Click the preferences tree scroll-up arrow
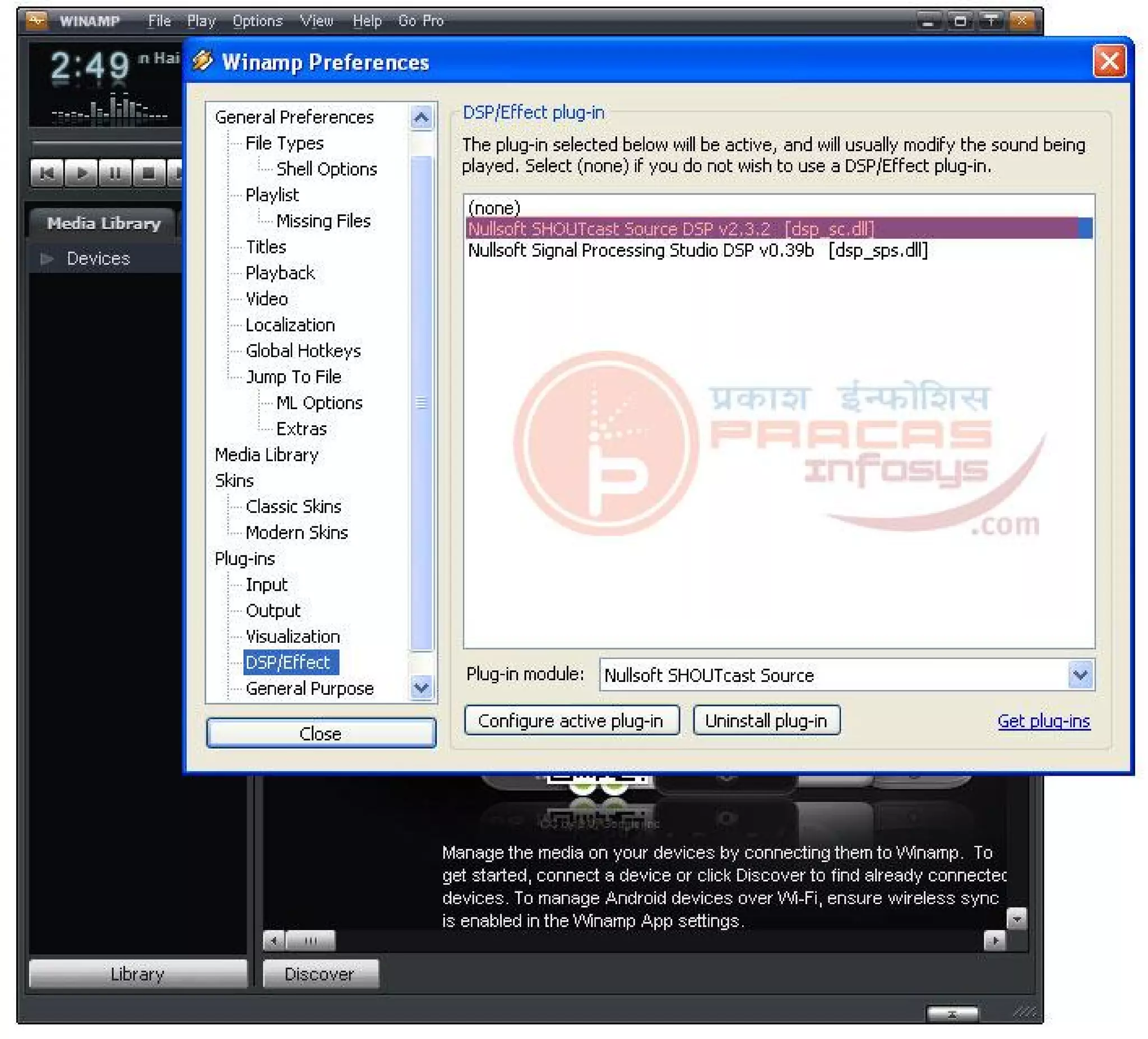Screen dimensions: 1148x1039 pos(421,118)
